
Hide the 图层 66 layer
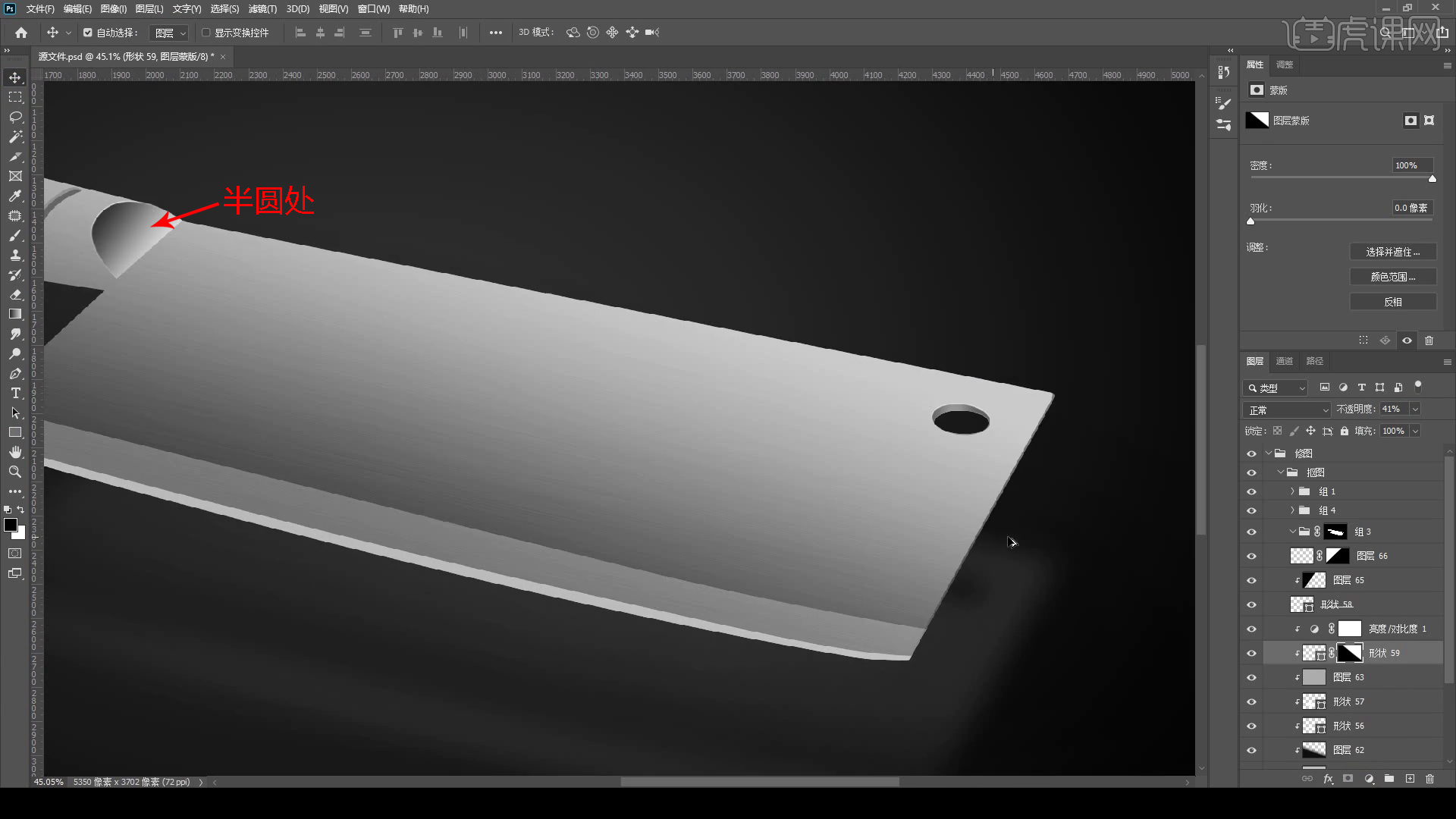tap(1251, 556)
